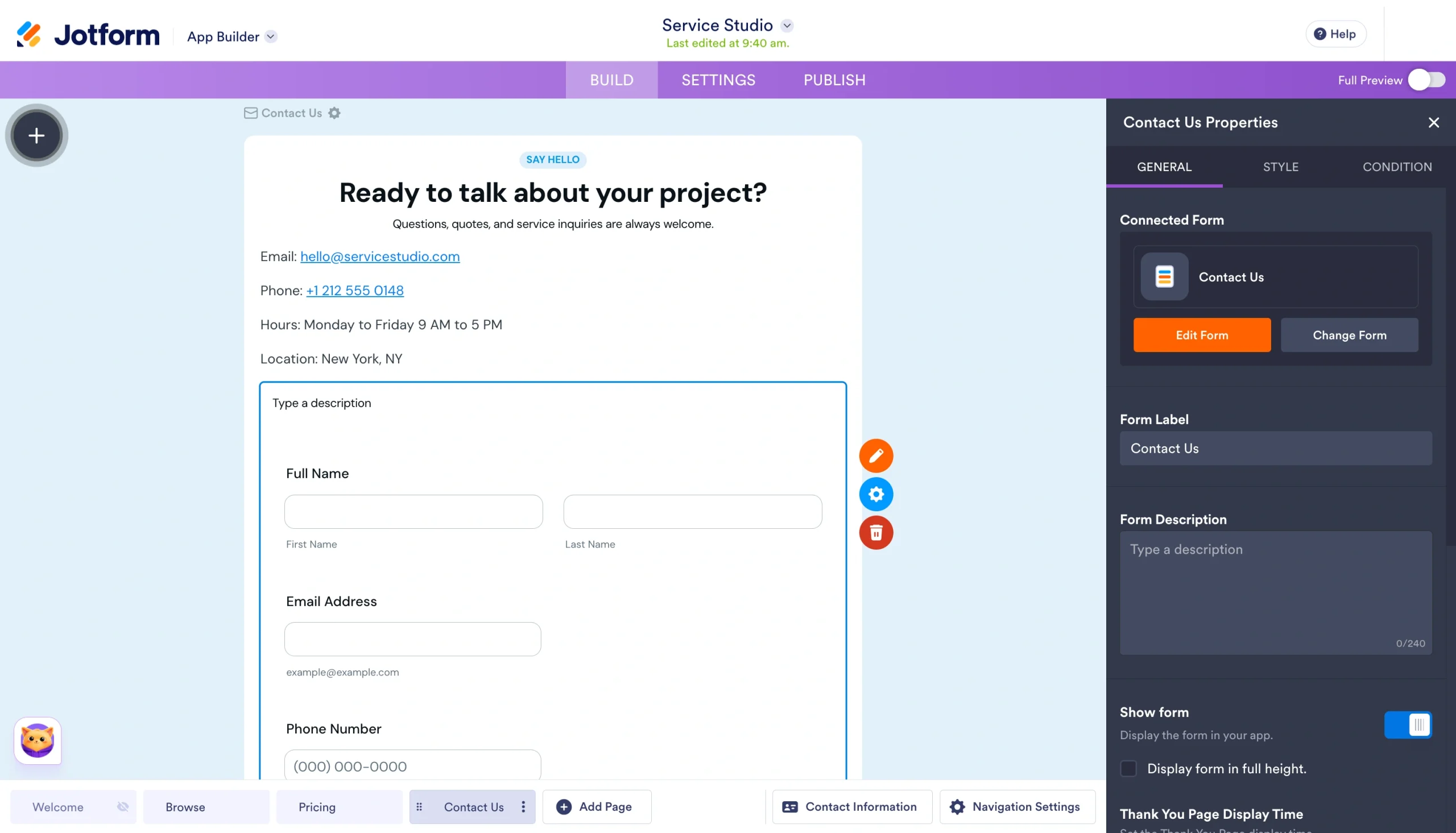This screenshot has width=1456, height=833.
Task: Click the Last edited at 9:40 am text
Action: (x=727, y=43)
